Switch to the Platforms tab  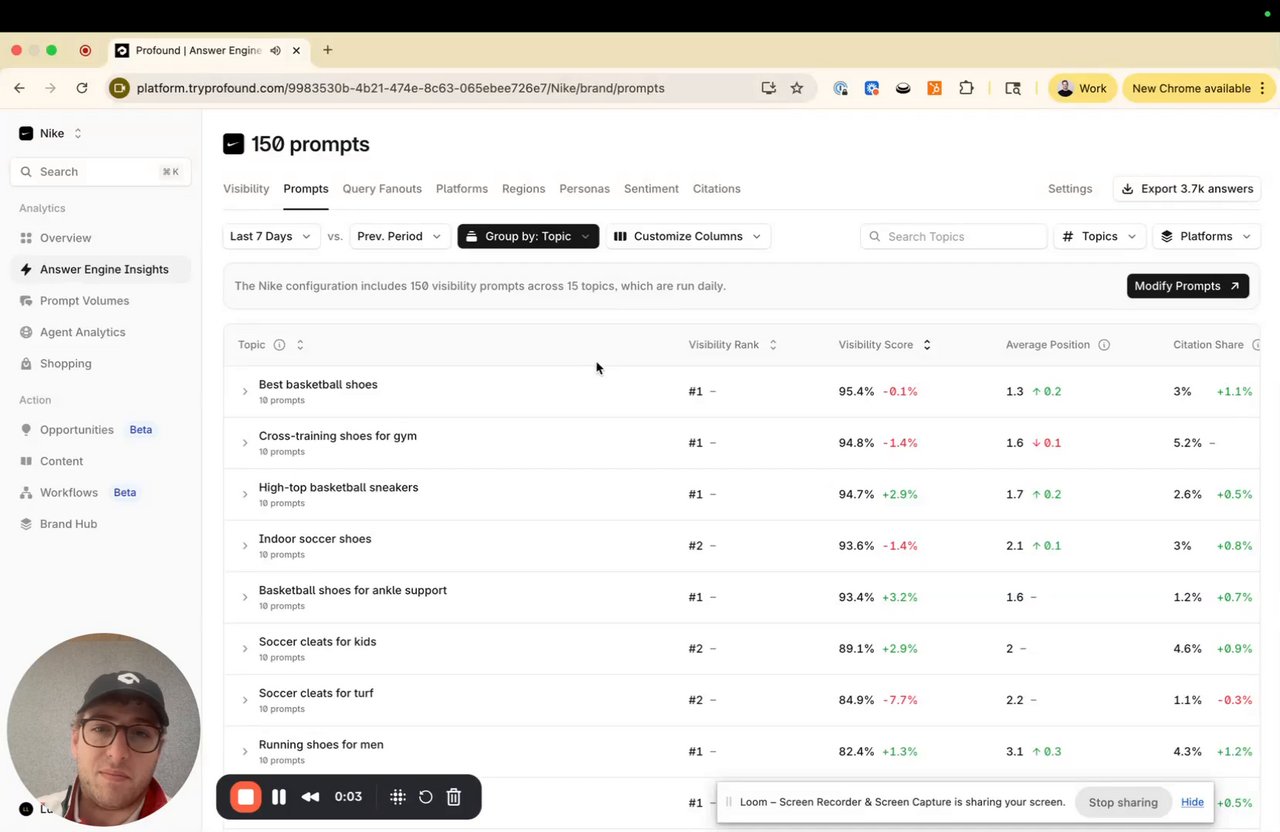[462, 189]
